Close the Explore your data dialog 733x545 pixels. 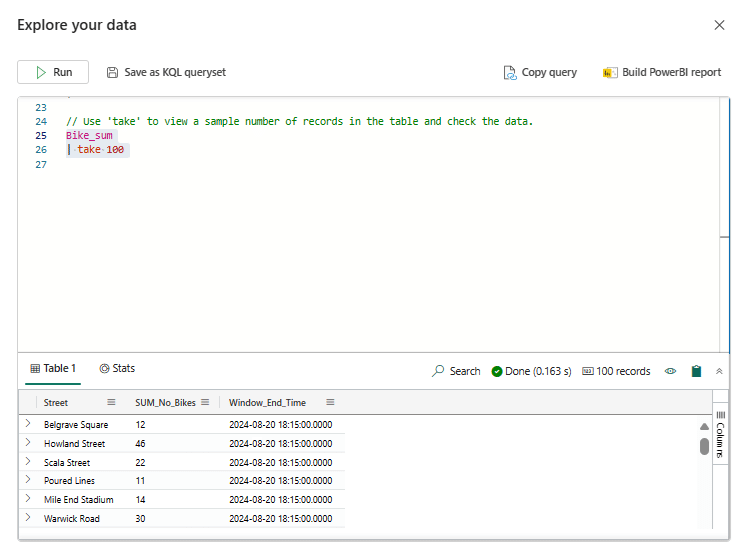click(719, 25)
